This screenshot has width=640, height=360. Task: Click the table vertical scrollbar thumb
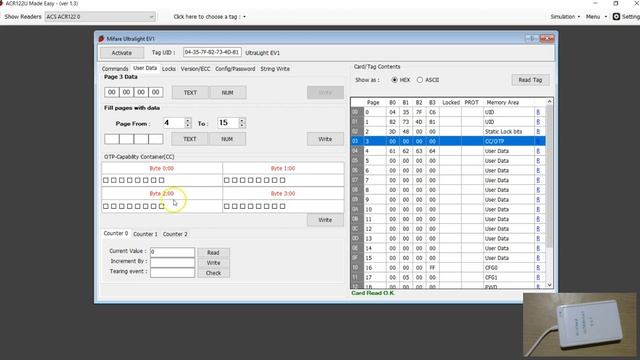(549, 176)
